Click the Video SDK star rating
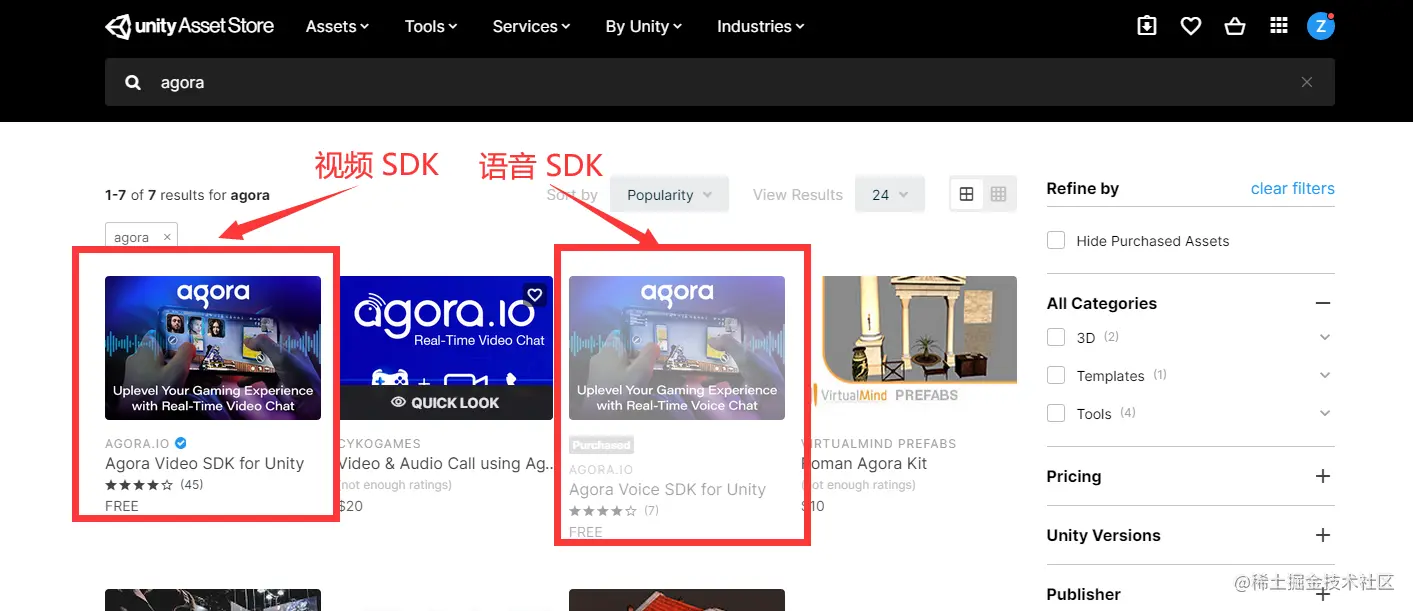 [x=139, y=485]
